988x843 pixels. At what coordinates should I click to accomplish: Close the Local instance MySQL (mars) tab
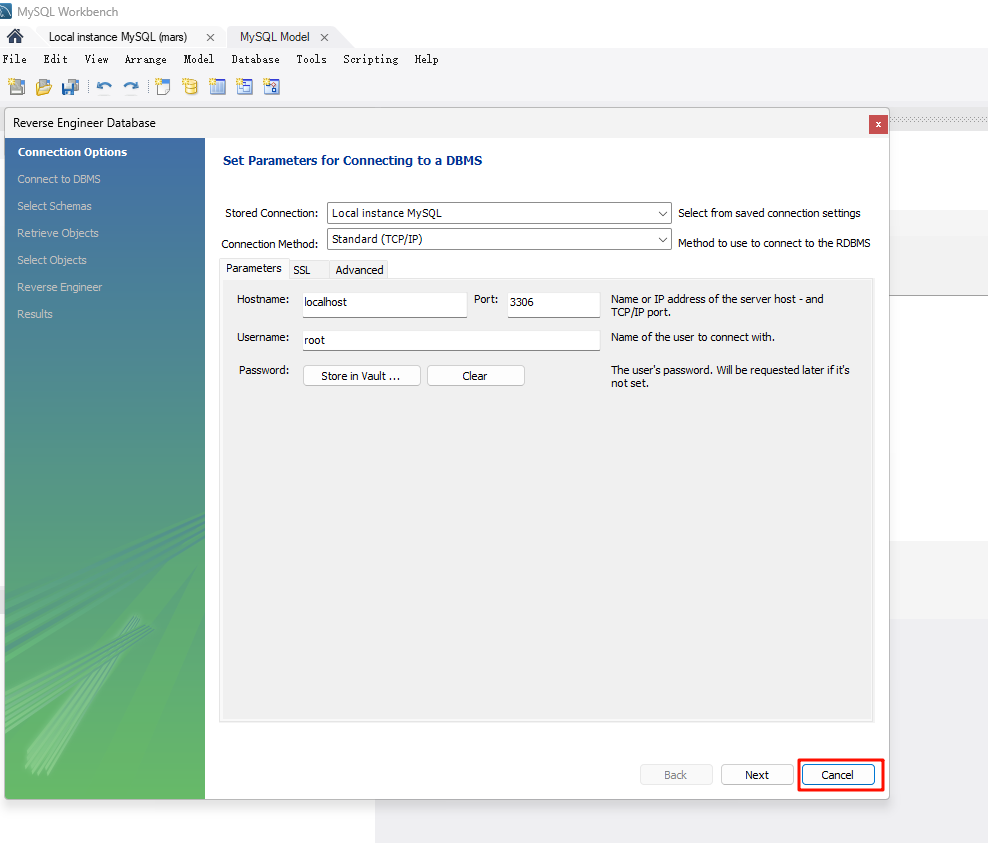point(210,38)
